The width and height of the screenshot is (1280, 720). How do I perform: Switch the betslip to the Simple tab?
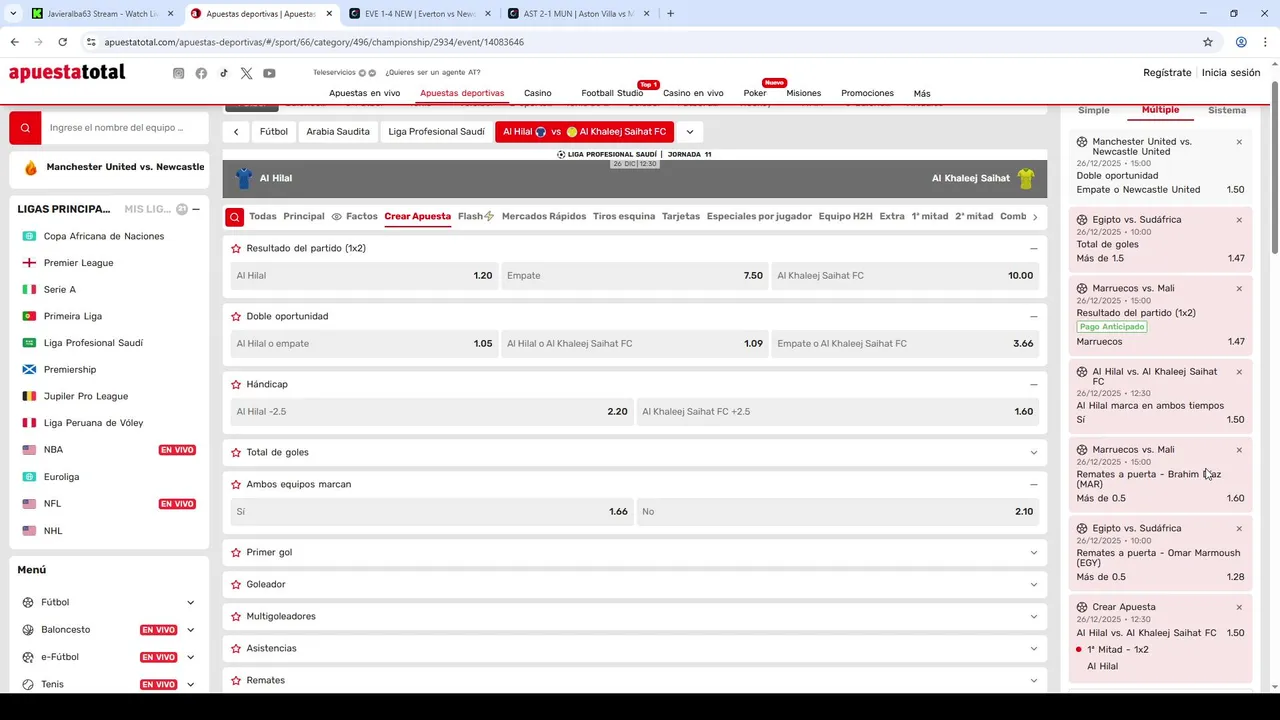point(1093,111)
